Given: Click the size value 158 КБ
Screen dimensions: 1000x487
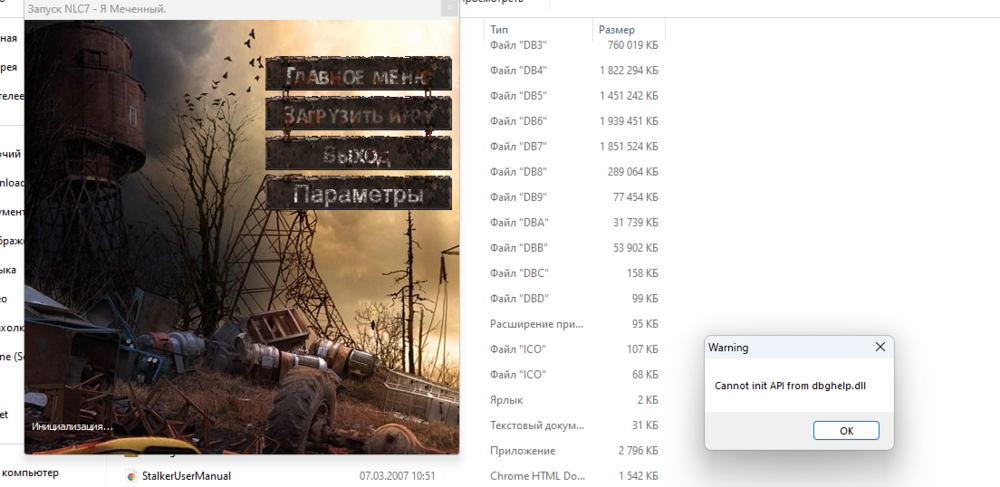Looking at the screenshot, I should 643,273.
